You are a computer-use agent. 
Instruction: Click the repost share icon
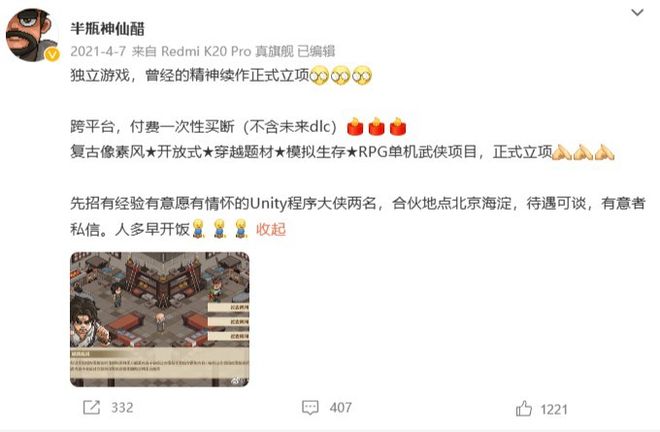92,407
